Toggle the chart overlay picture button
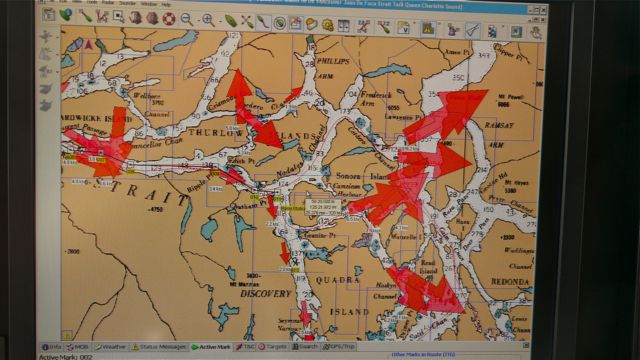 pyautogui.click(x=296, y=23)
